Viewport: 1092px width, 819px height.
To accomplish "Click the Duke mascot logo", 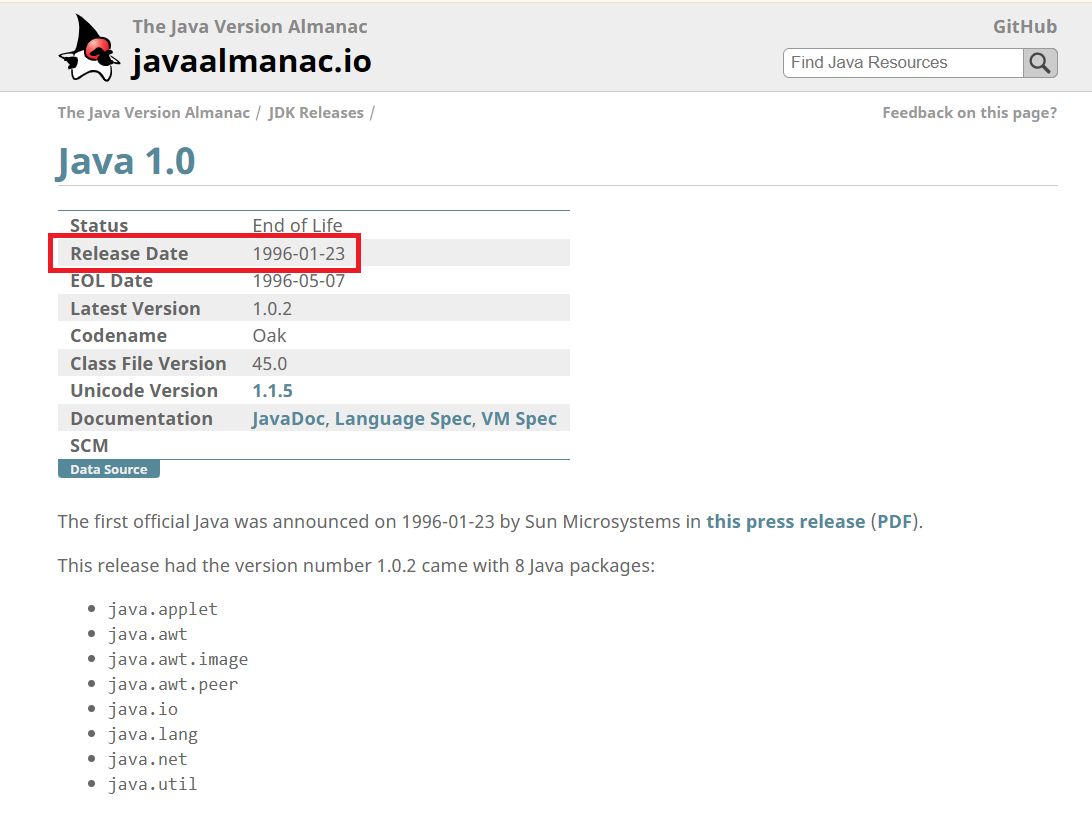I will tap(89, 48).
